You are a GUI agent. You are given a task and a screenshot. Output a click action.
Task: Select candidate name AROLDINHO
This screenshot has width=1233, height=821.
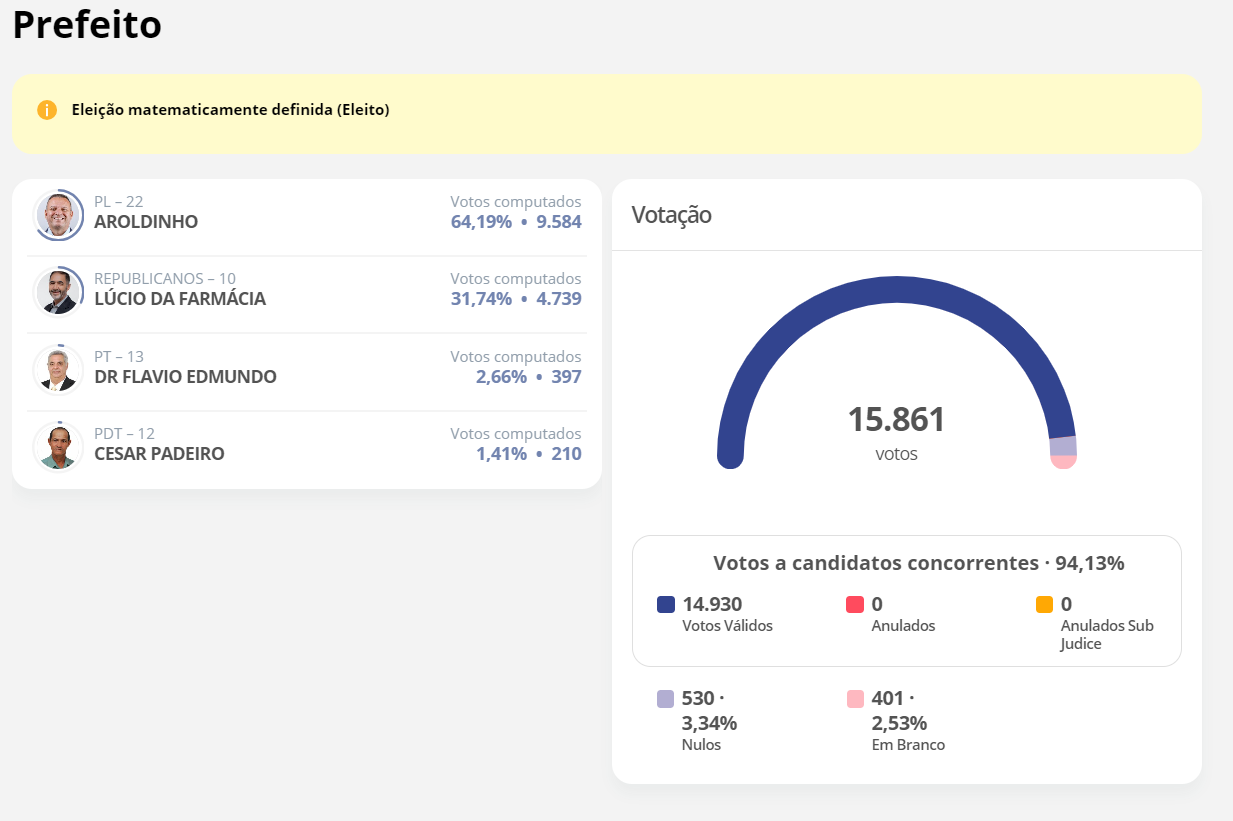146,222
